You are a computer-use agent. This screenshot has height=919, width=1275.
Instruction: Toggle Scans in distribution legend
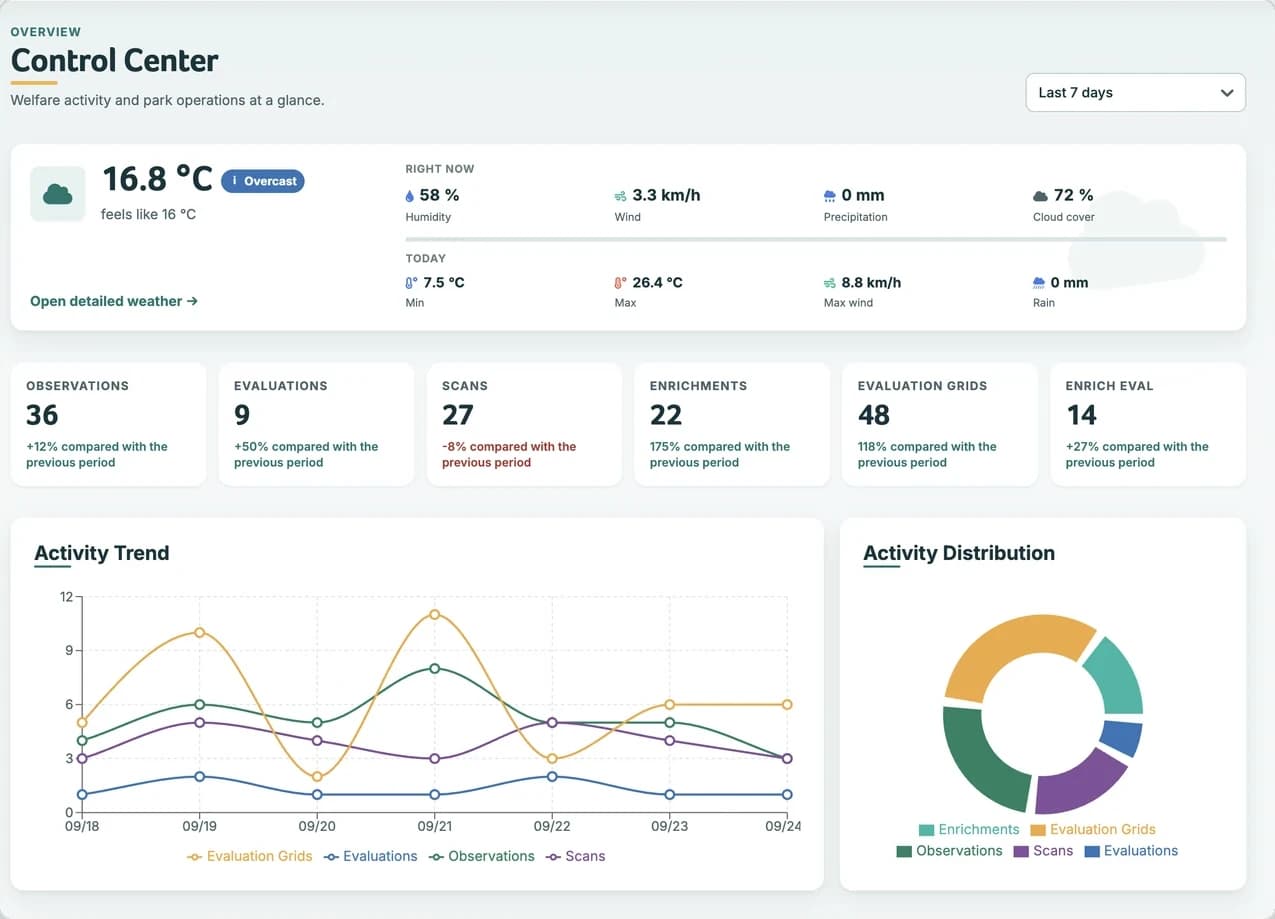pos(1043,851)
